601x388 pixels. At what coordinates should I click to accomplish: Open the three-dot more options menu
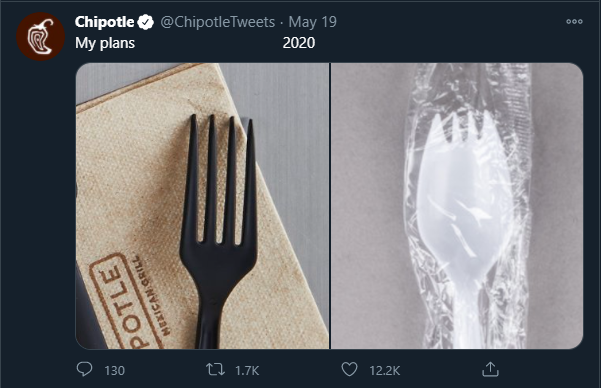(x=574, y=22)
